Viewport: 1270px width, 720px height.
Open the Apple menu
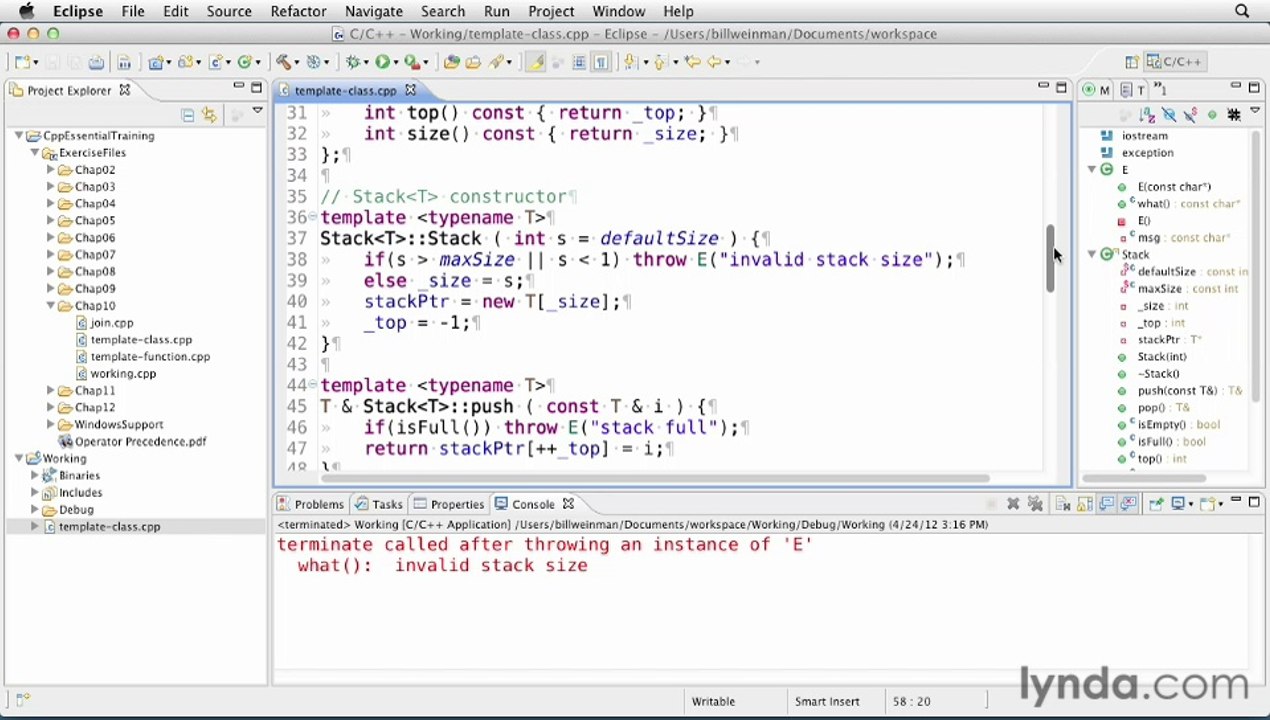coord(27,11)
